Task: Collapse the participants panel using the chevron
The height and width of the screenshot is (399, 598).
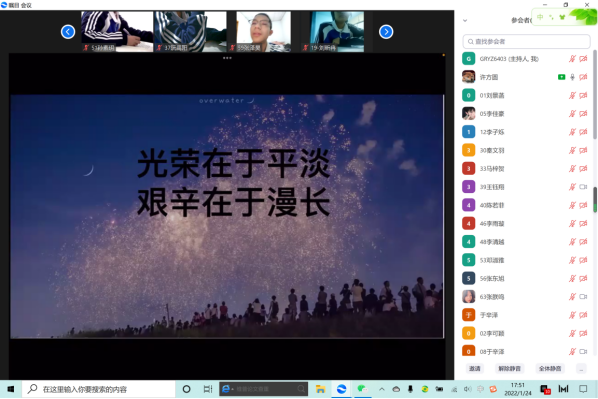Action: click(465, 21)
